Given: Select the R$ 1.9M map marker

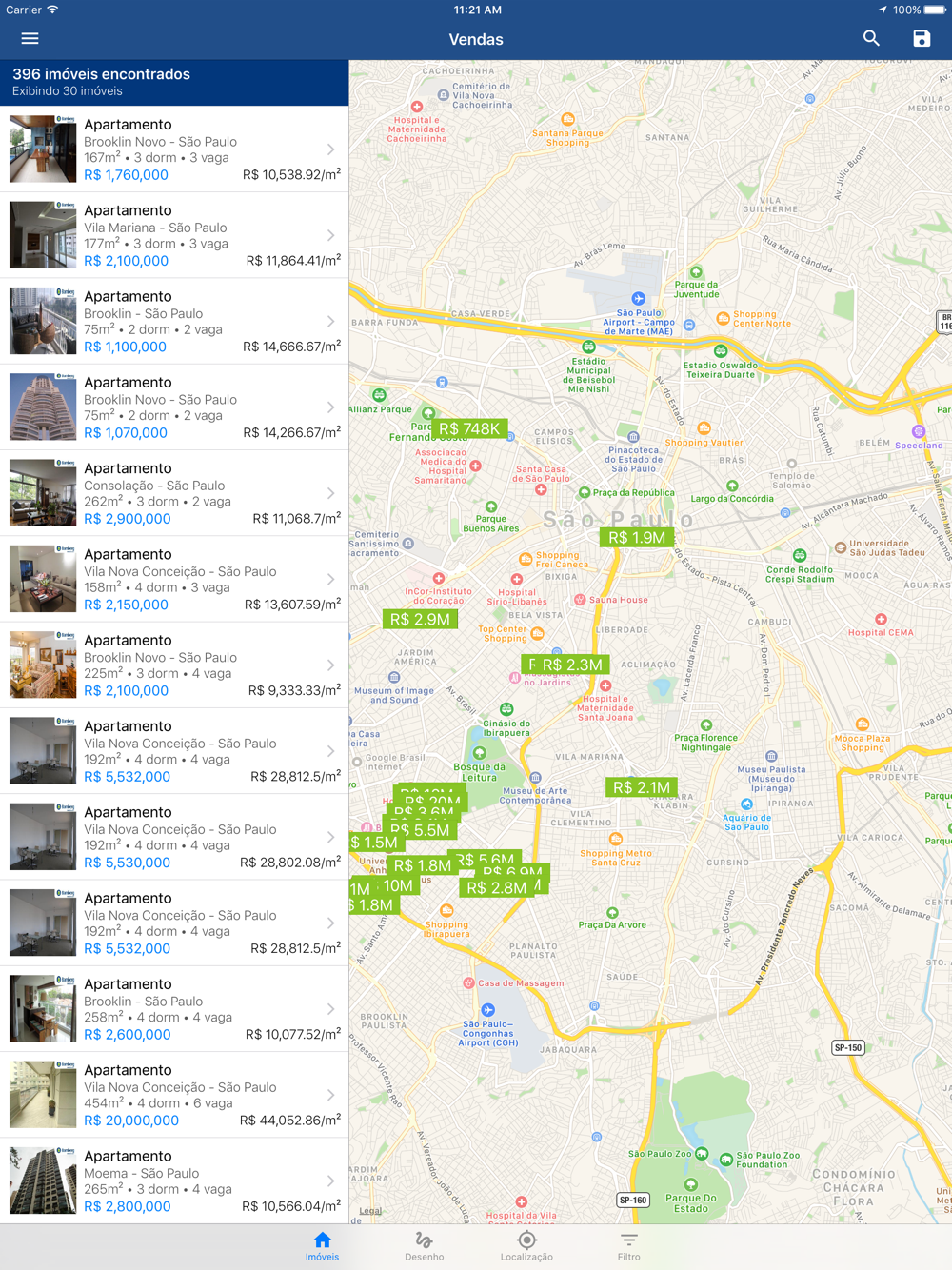Looking at the screenshot, I should pyautogui.click(x=637, y=538).
